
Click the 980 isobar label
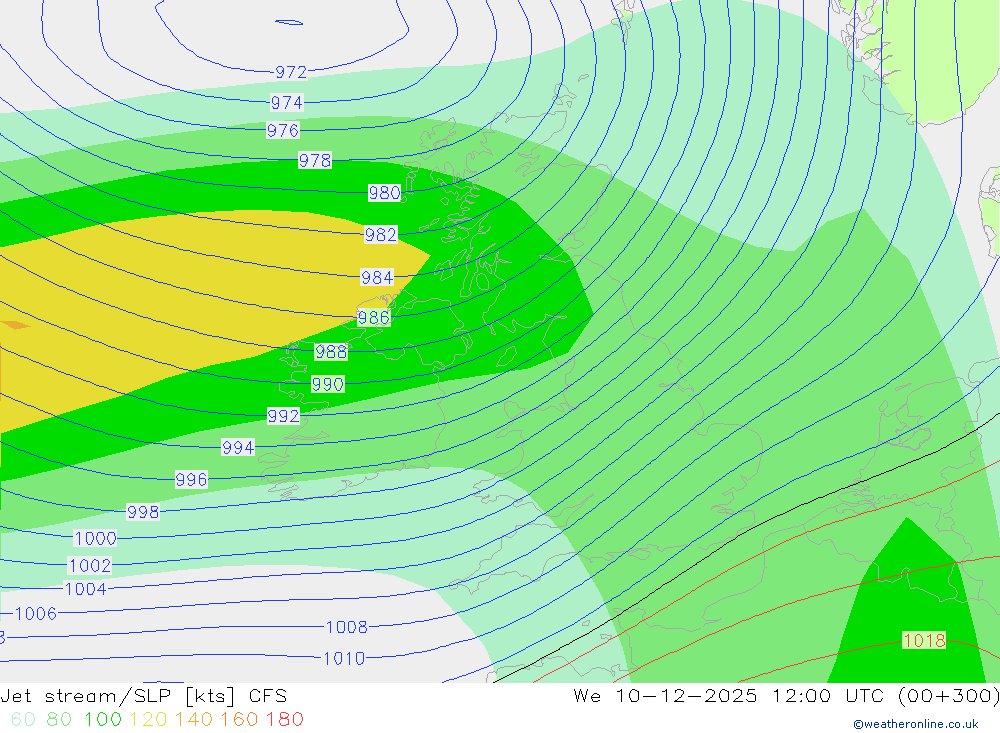[385, 193]
